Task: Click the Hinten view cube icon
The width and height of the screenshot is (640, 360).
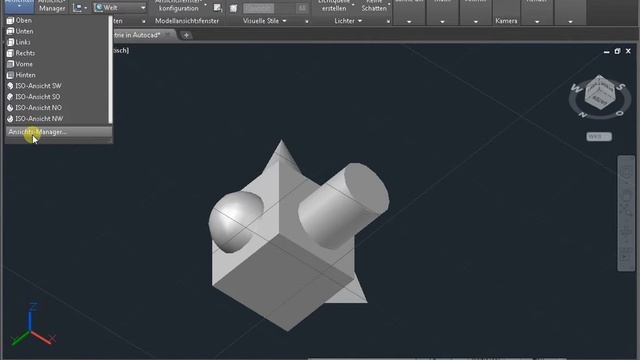Action: coord(10,75)
